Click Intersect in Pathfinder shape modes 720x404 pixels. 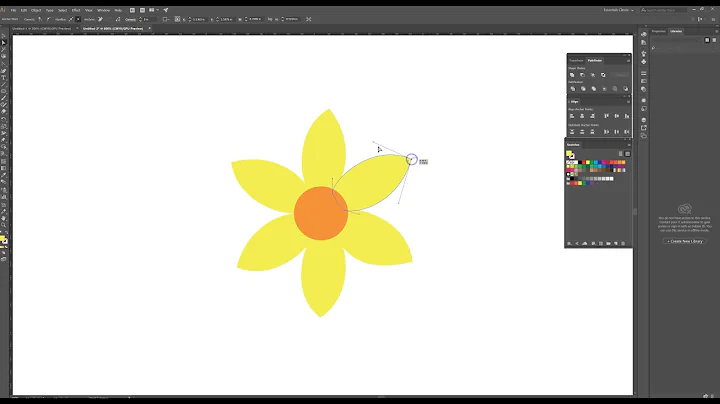coord(593,75)
